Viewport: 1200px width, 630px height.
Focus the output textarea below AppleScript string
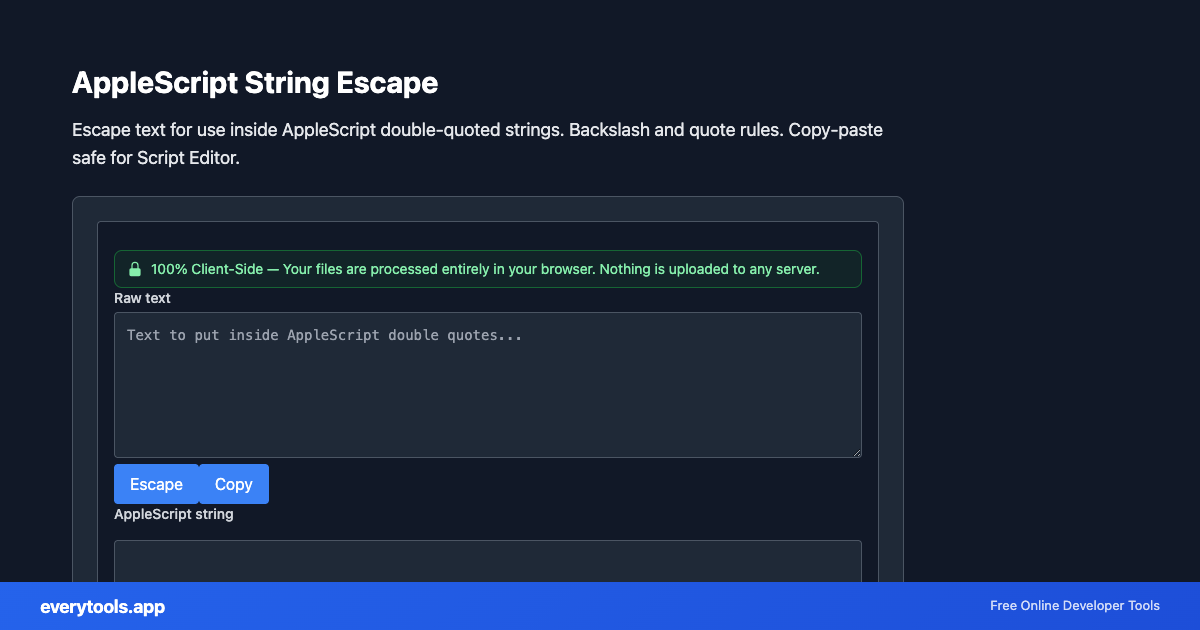pyautogui.click(x=488, y=560)
